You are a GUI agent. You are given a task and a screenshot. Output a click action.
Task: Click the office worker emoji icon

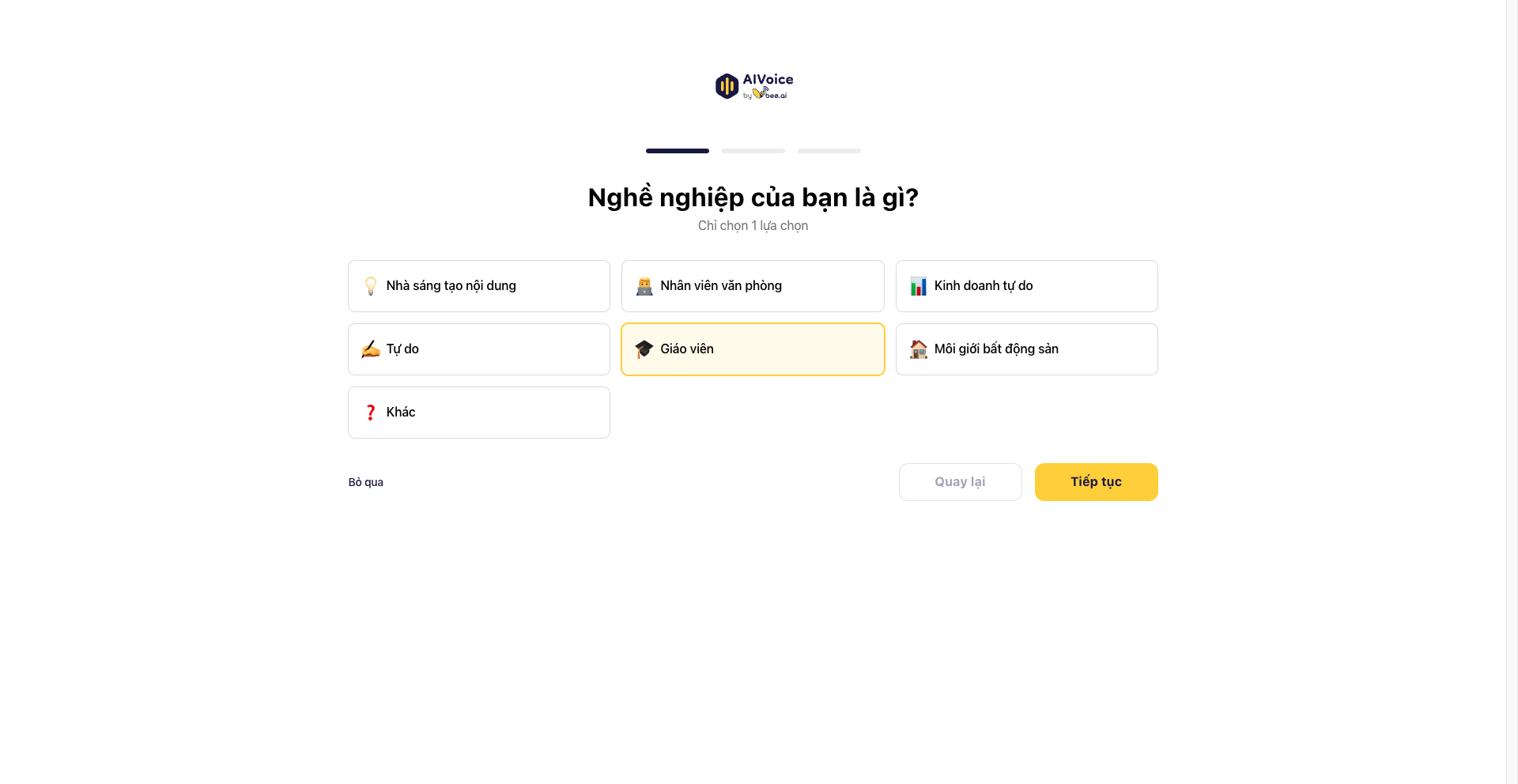[644, 286]
